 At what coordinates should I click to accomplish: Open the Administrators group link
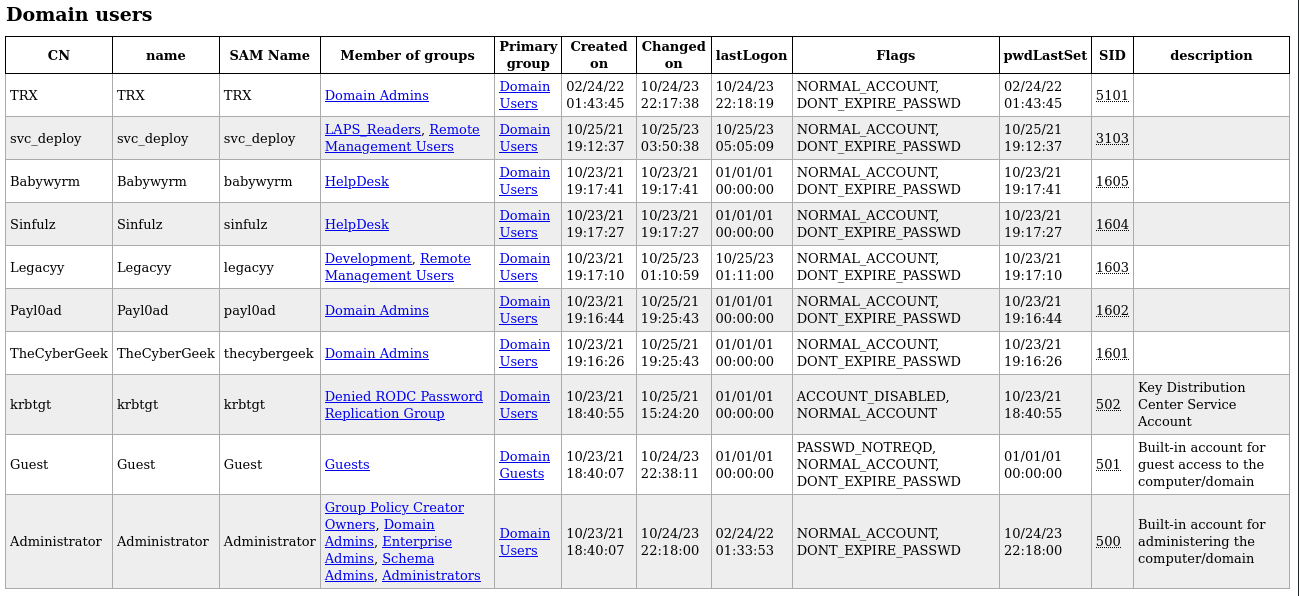coord(431,576)
